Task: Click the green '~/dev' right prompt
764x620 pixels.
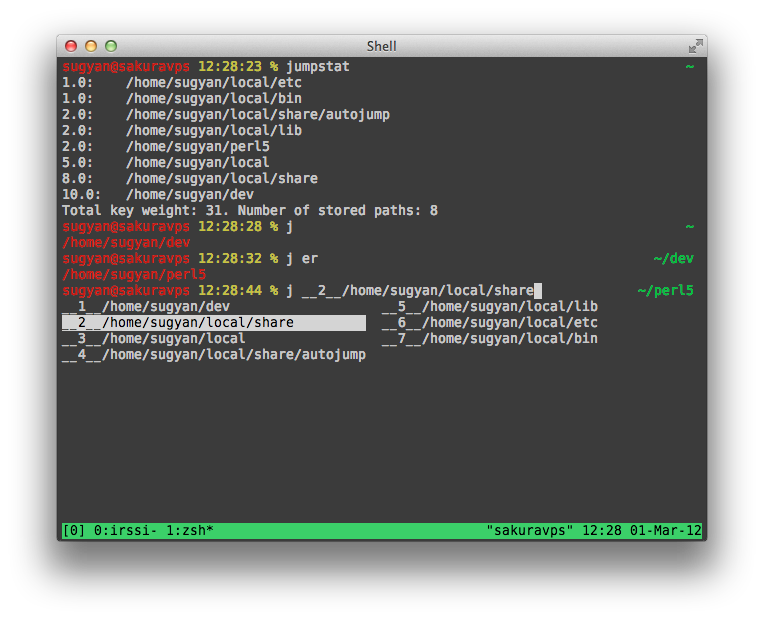Action: pyautogui.click(x=673, y=258)
